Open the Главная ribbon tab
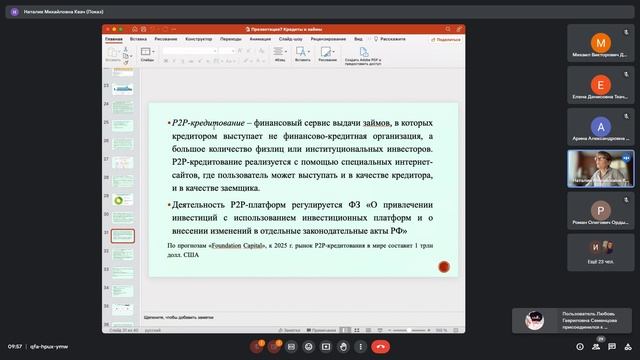The image size is (640, 360). coord(113,39)
